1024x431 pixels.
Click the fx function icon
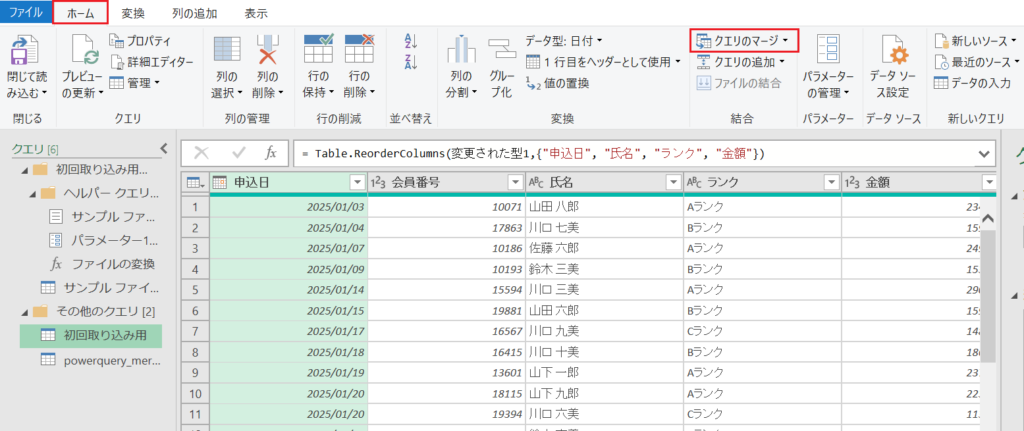pyautogui.click(x=270, y=153)
